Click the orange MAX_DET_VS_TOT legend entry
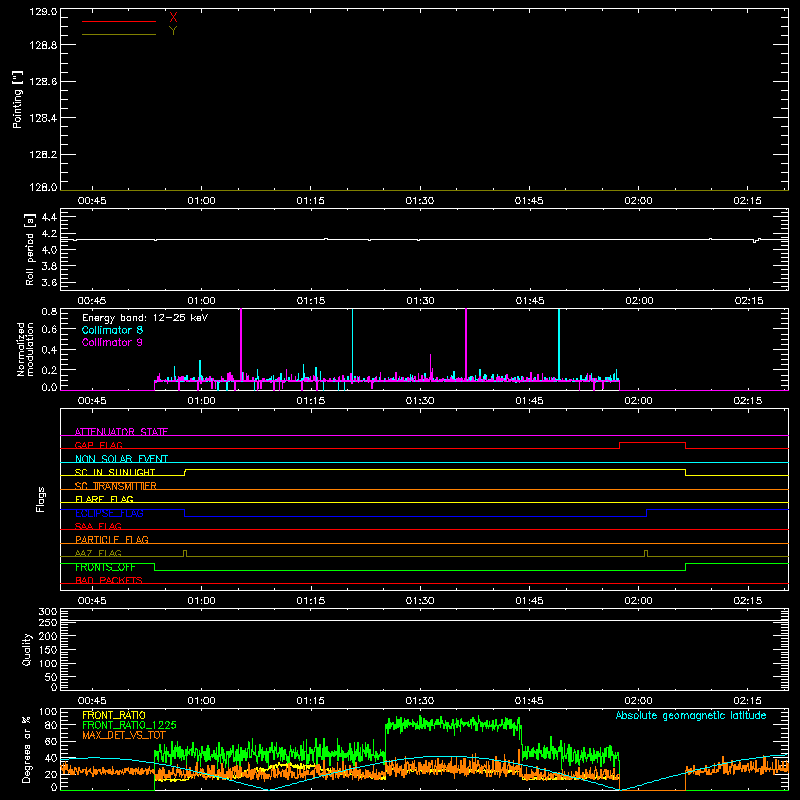This screenshot has height=800, width=800. (x=124, y=735)
